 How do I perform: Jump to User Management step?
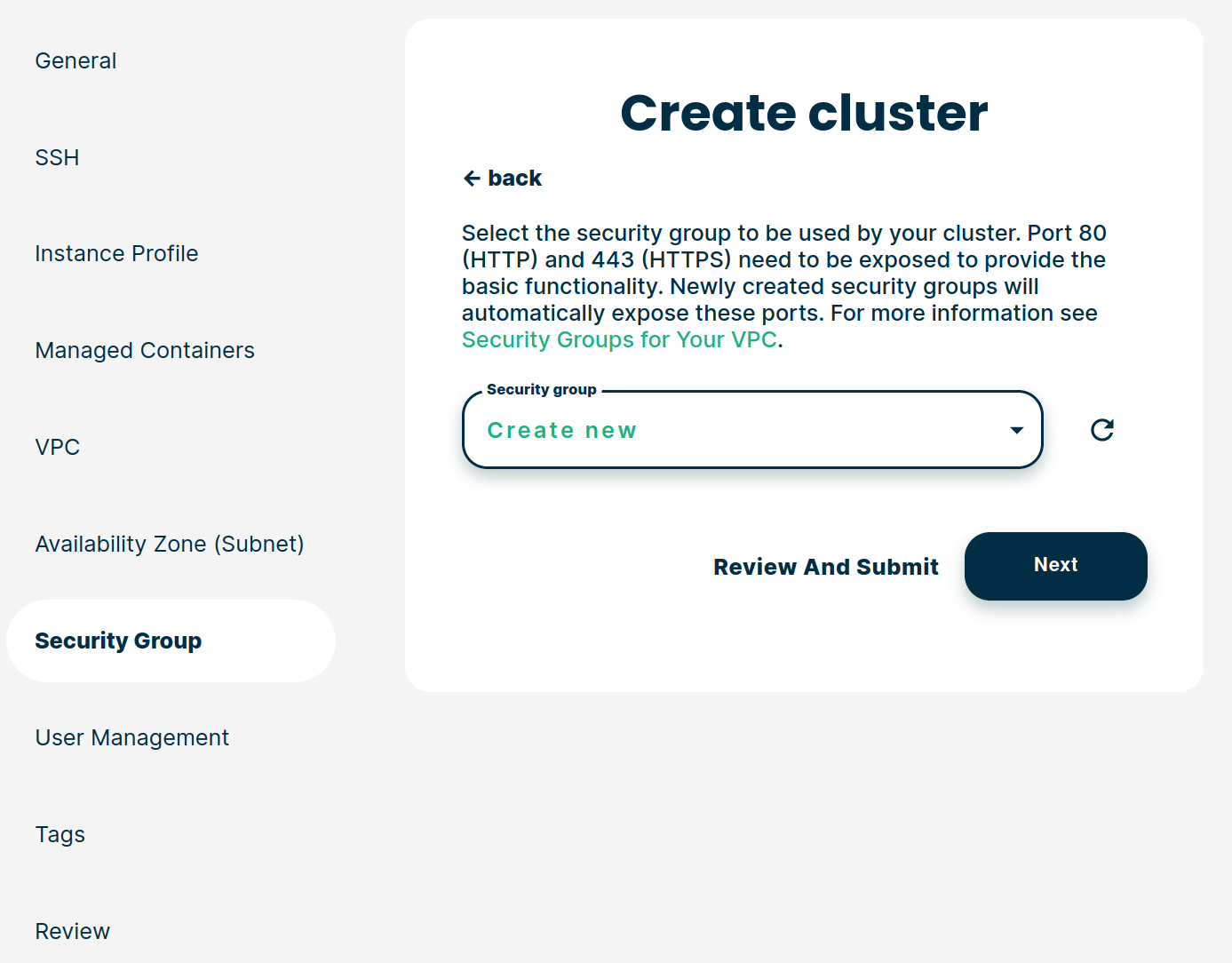tap(132, 737)
